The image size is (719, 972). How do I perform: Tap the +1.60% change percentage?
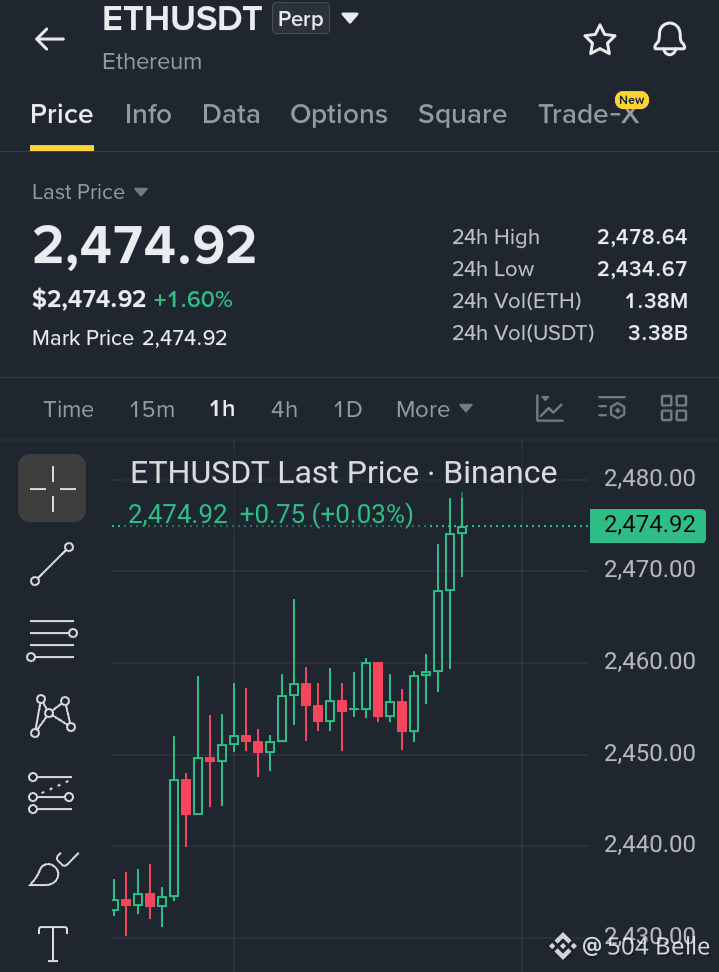pyautogui.click(x=193, y=299)
